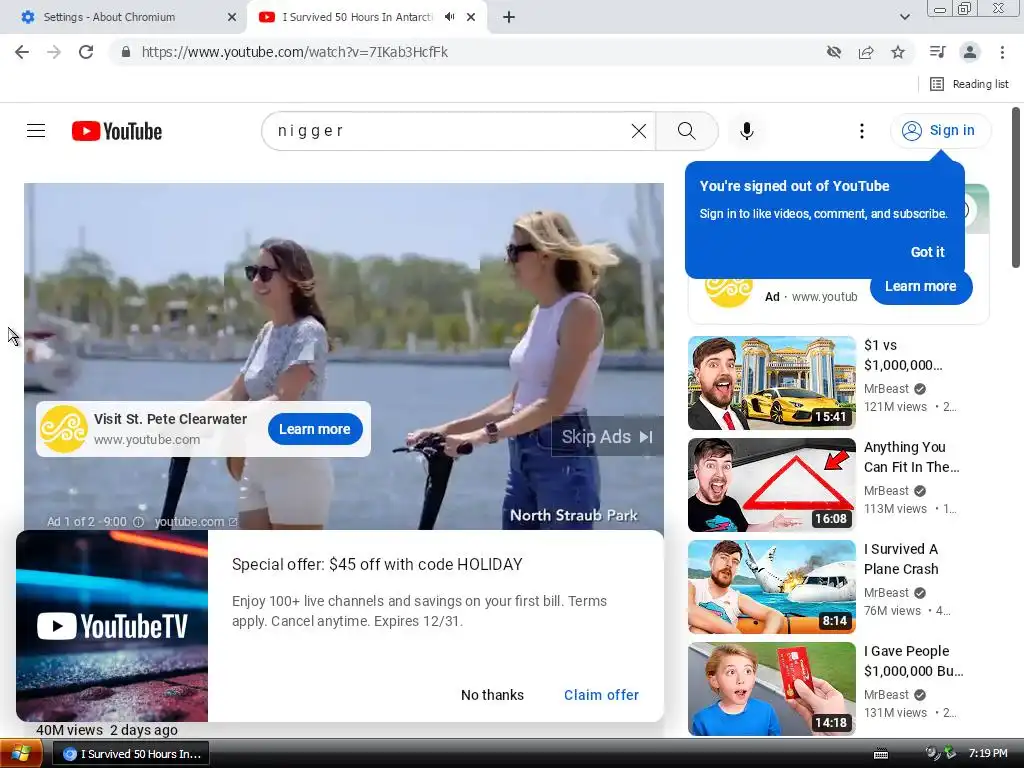Image resolution: width=1024 pixels, height=768 pixels.
Task: Expand the tab search dropdown arrow
Action: pos(904,17)
